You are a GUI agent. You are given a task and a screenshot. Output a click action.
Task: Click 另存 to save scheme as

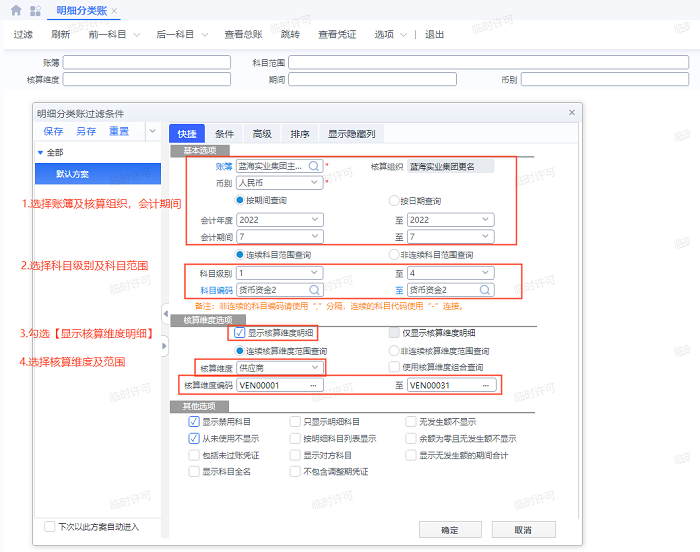tap(86, 131)
